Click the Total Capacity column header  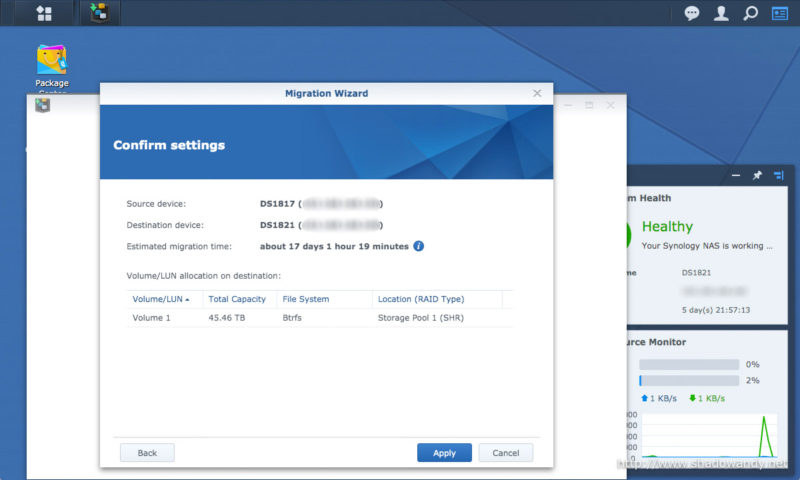pos(238,299)
